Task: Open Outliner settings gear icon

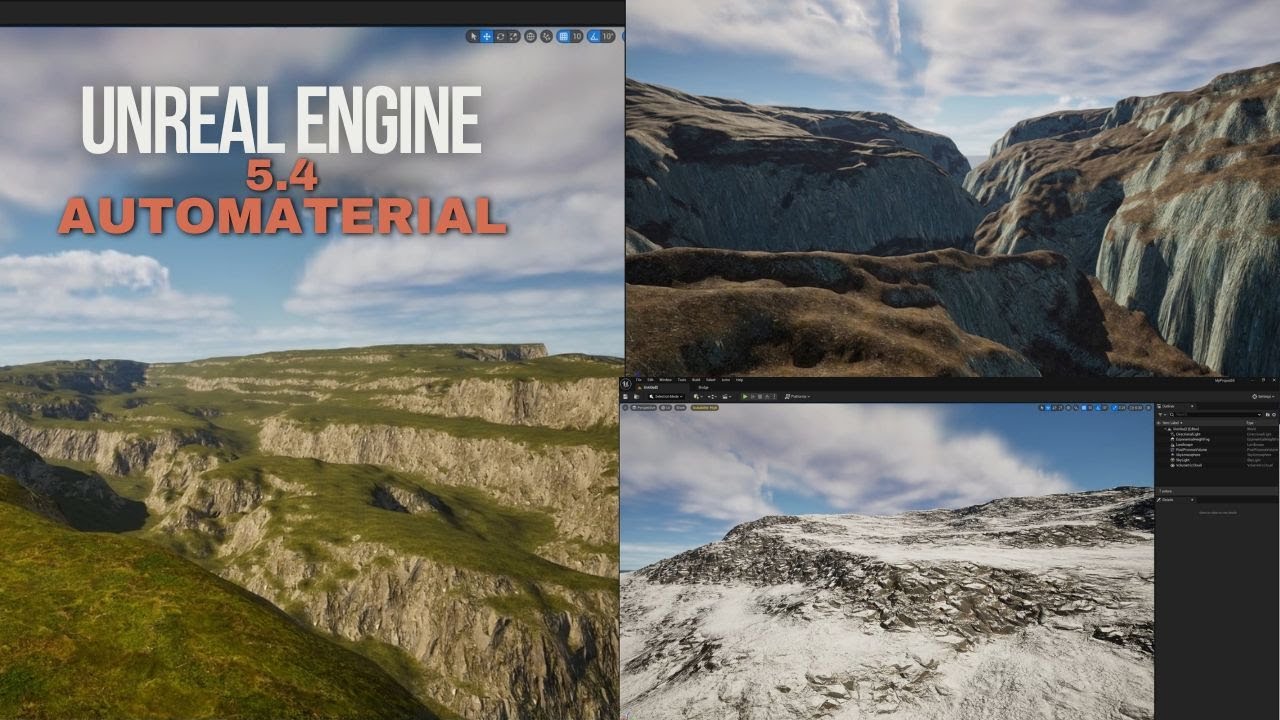Action: pyautogui.click(x=1274, y=415)
